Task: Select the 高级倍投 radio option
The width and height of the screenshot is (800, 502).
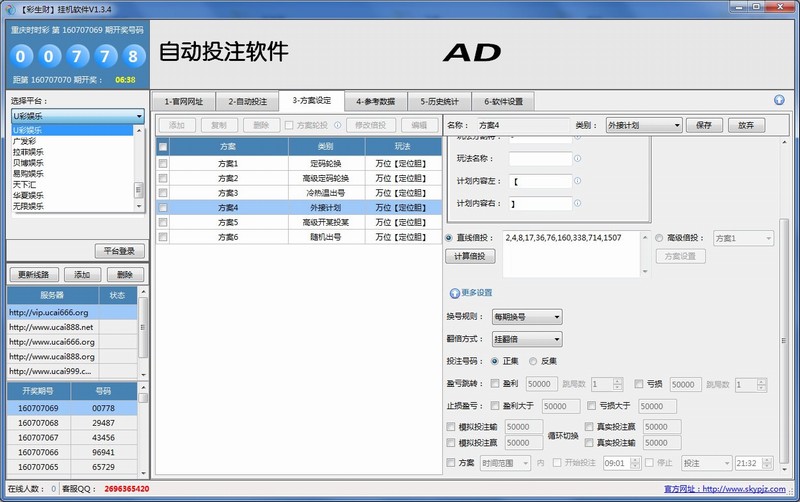Action: pos(659,238)
